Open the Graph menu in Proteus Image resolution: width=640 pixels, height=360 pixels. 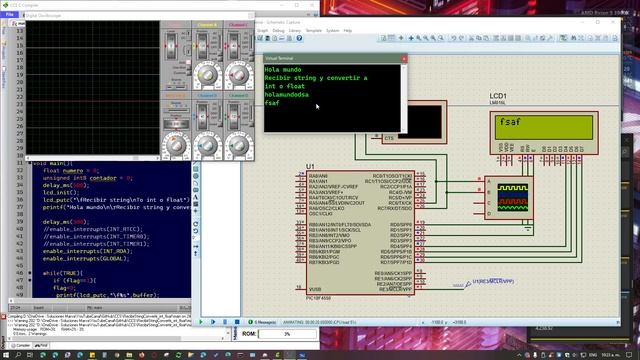(x=262, y=31)
